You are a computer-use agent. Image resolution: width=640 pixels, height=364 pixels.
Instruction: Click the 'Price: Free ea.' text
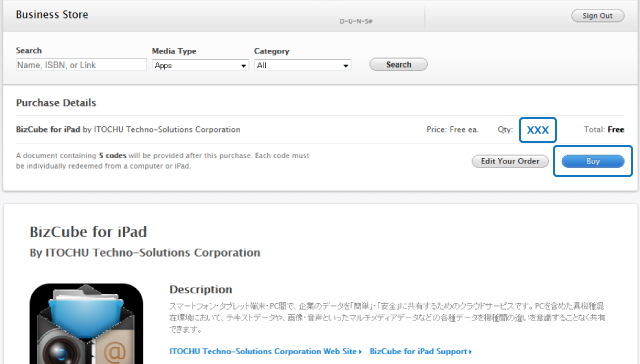[x=452, y=129]
